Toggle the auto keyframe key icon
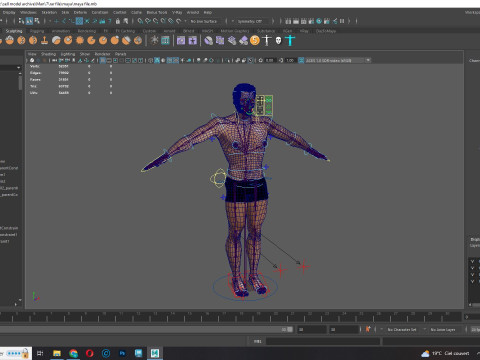 point(368,329)
